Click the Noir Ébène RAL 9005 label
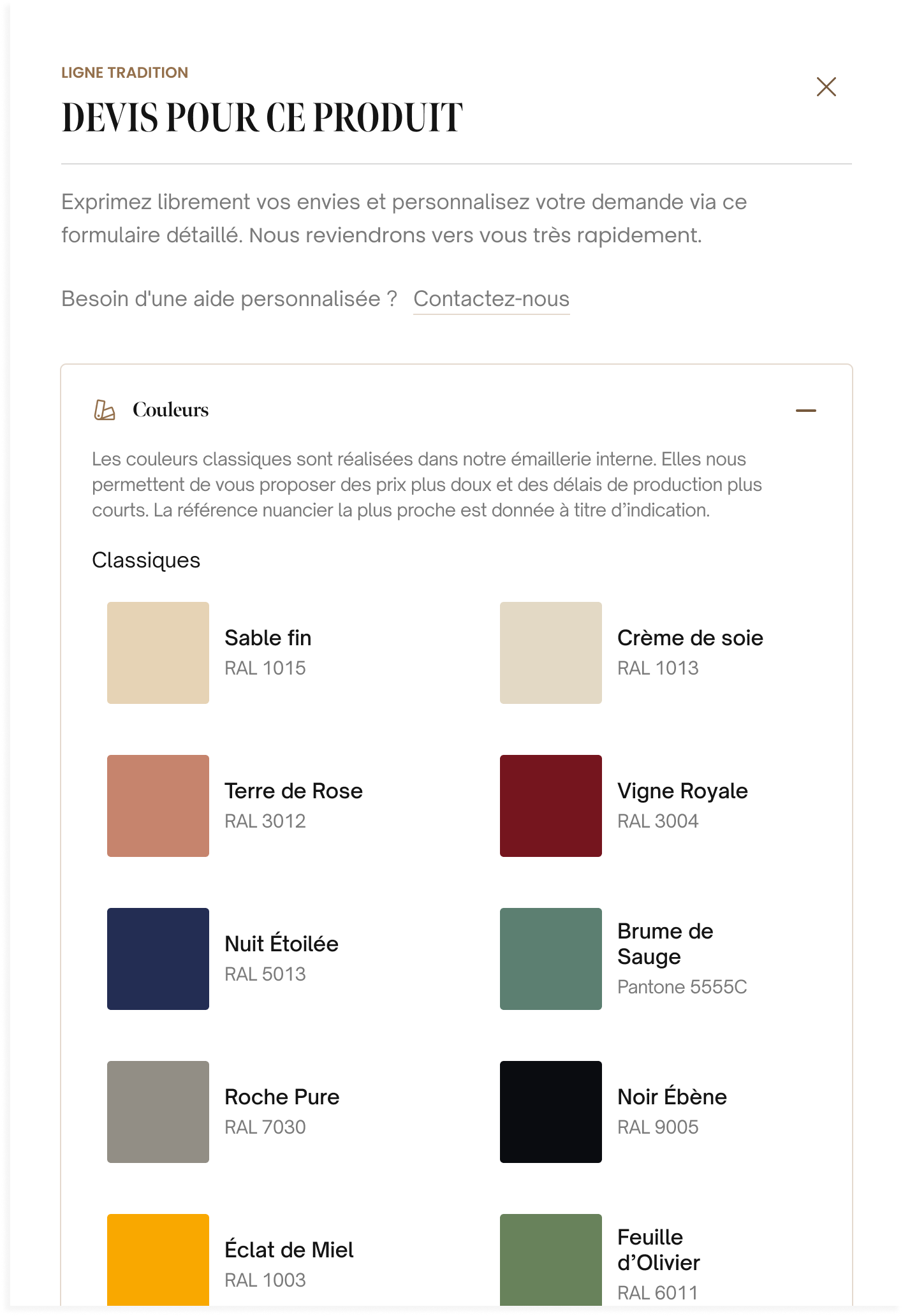Viewport: 903px width, 1316px height. click(657, 1127)
